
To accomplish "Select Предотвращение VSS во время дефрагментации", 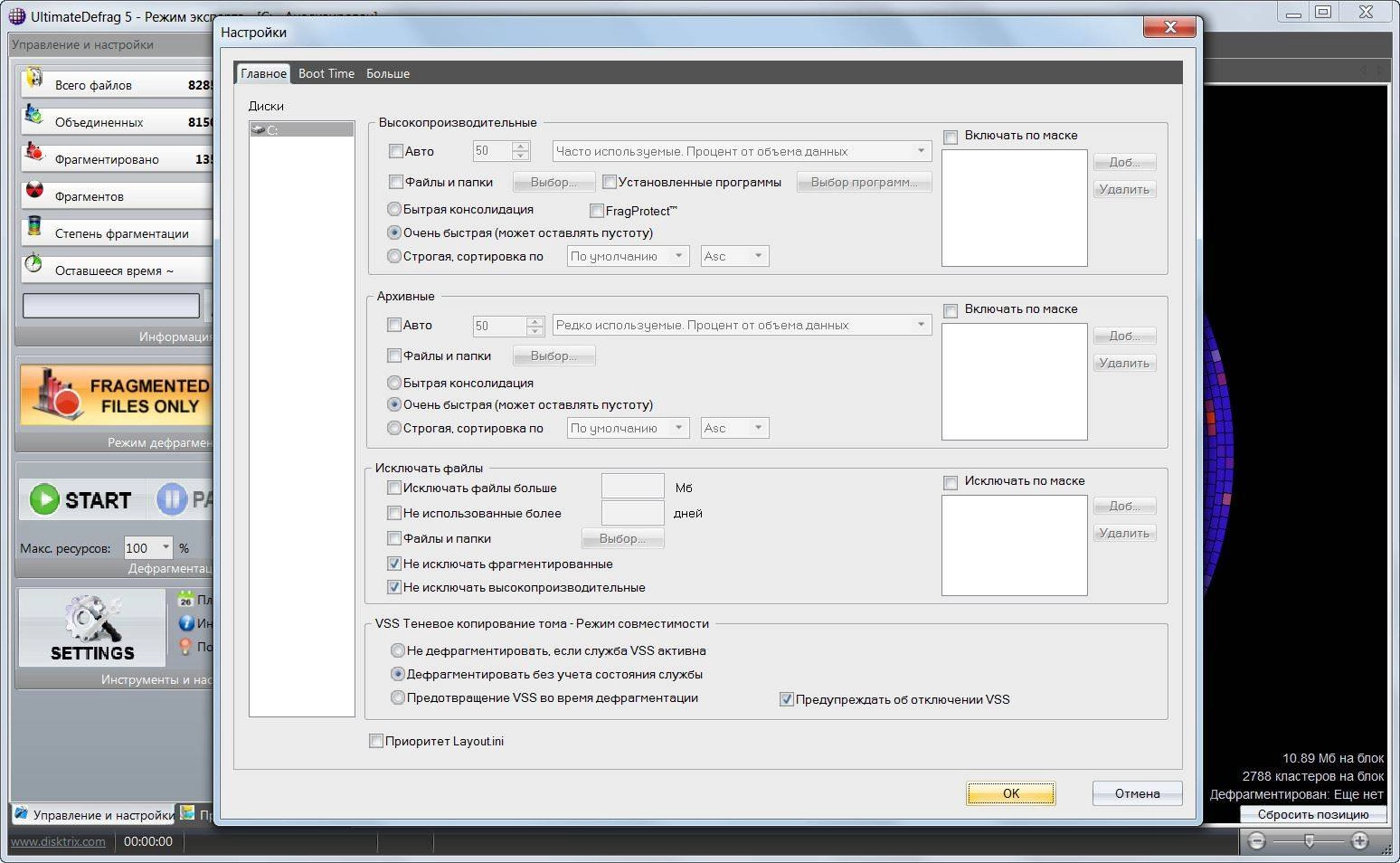I will (x=398, y=697).
